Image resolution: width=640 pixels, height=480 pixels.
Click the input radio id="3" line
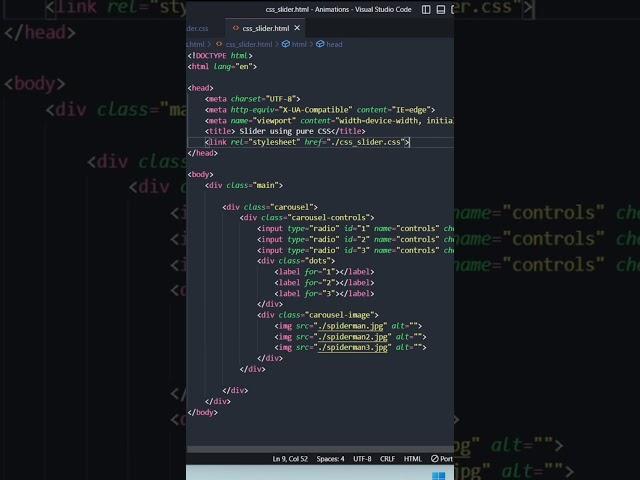pyautogui.click(x=355, y=250)
